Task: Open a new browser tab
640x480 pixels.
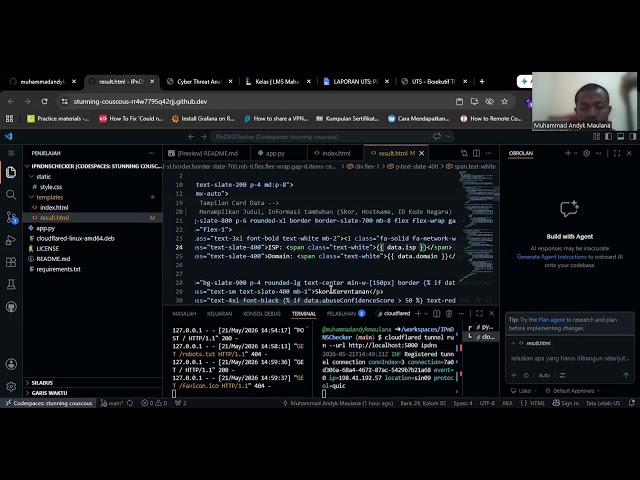Action: pos(482,82)
